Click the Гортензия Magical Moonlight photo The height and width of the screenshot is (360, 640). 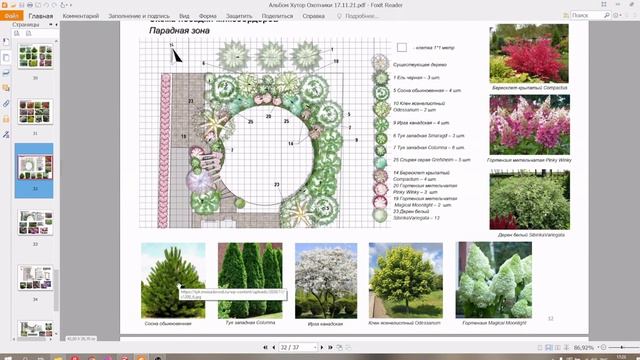(x=494, y=280)
